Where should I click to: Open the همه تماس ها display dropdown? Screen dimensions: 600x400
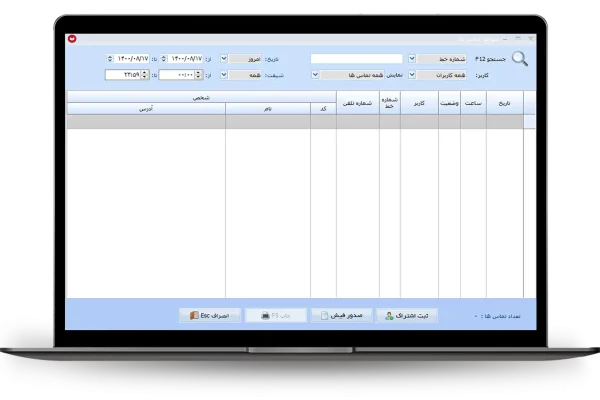[315, 75]
